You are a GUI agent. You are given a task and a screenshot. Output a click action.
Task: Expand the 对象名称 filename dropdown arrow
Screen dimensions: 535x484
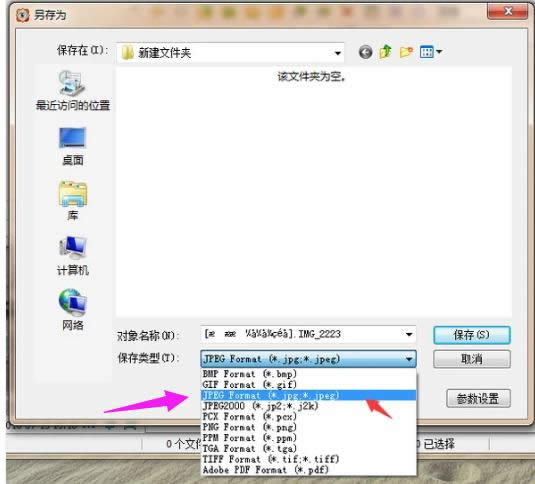(409, 334)
